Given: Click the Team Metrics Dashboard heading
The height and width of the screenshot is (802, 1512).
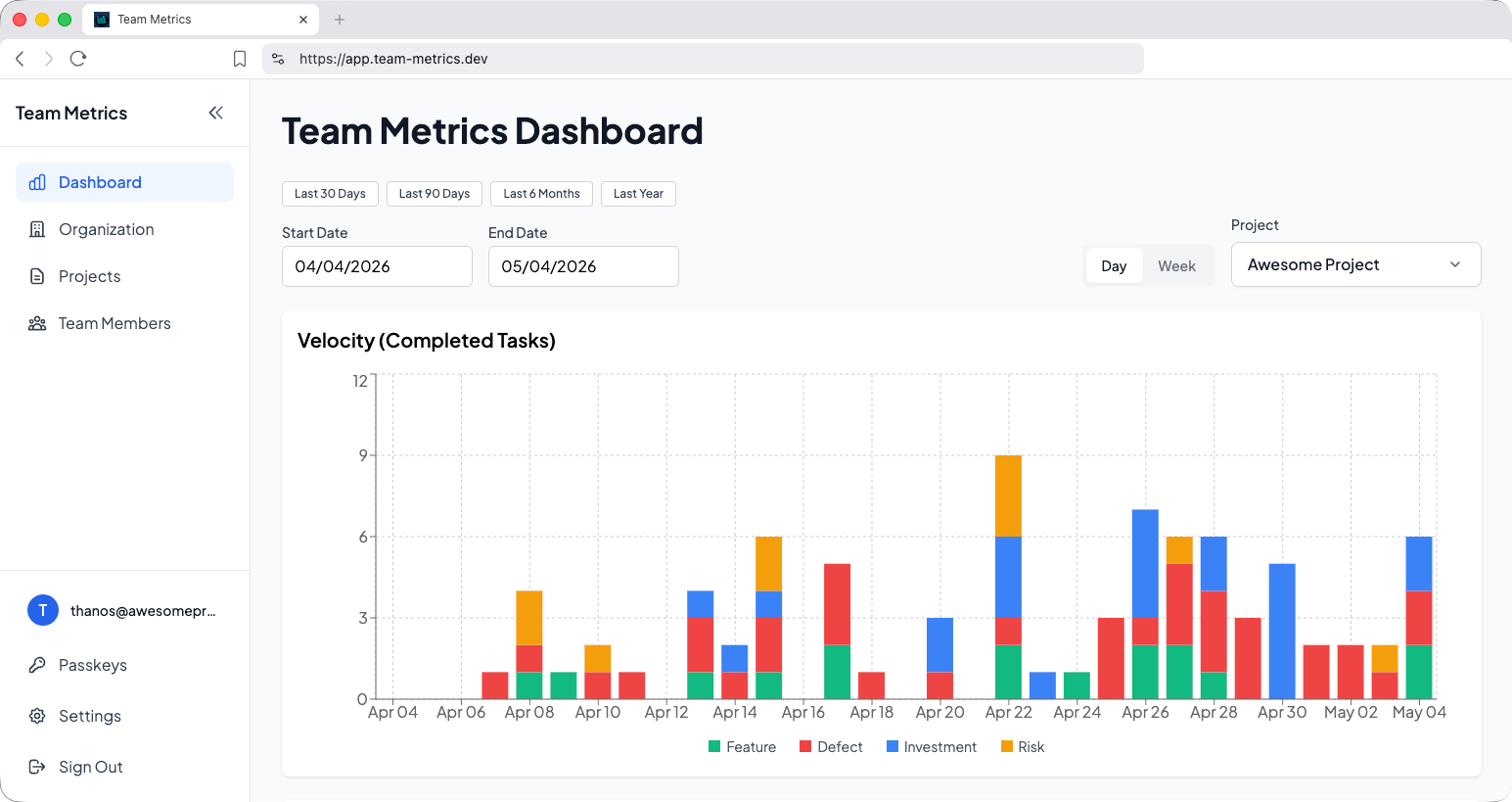Looking at the screenshot, I should click(x=492, y=131).
